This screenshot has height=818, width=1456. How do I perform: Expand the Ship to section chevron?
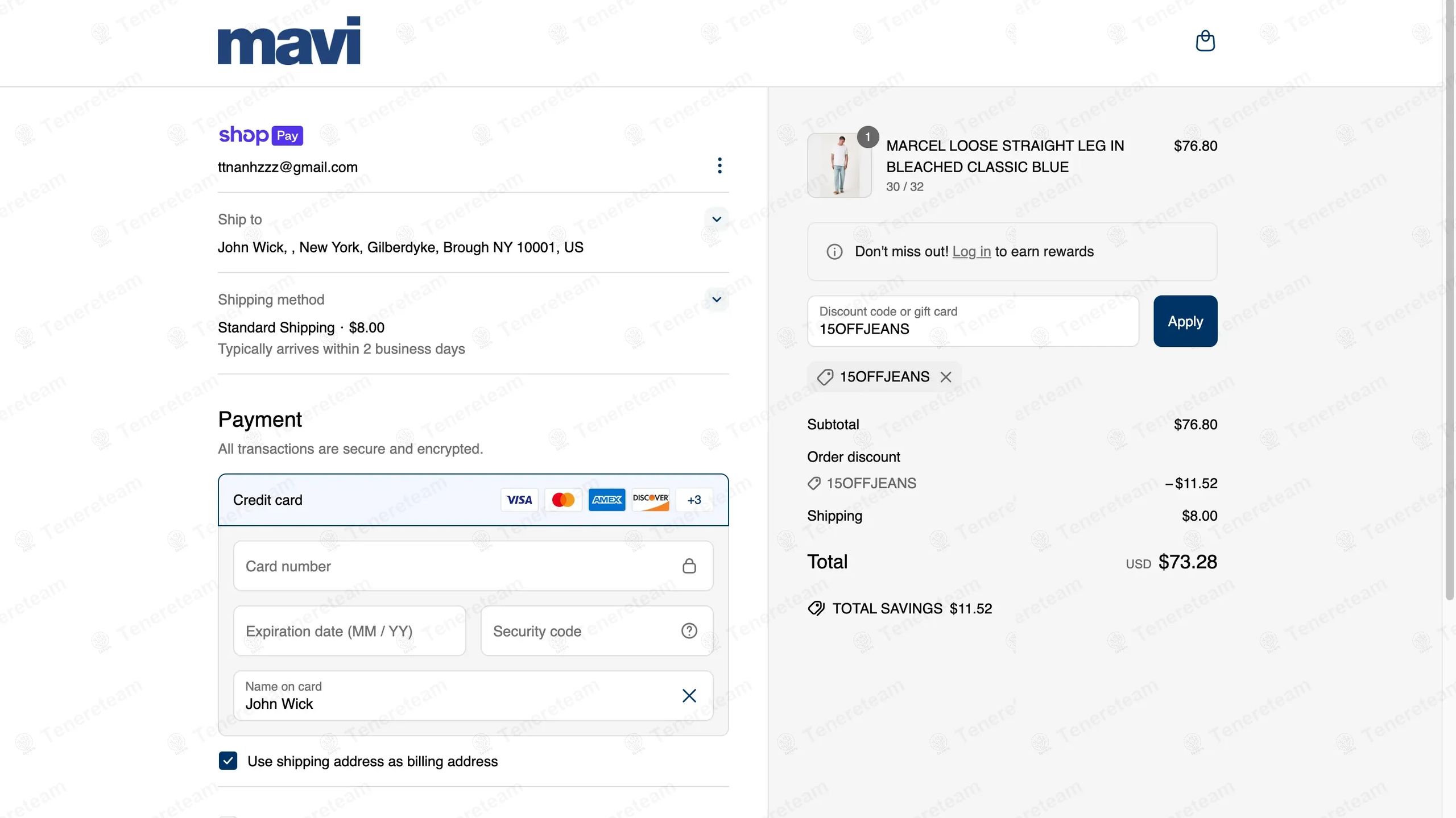click(717, 219)
